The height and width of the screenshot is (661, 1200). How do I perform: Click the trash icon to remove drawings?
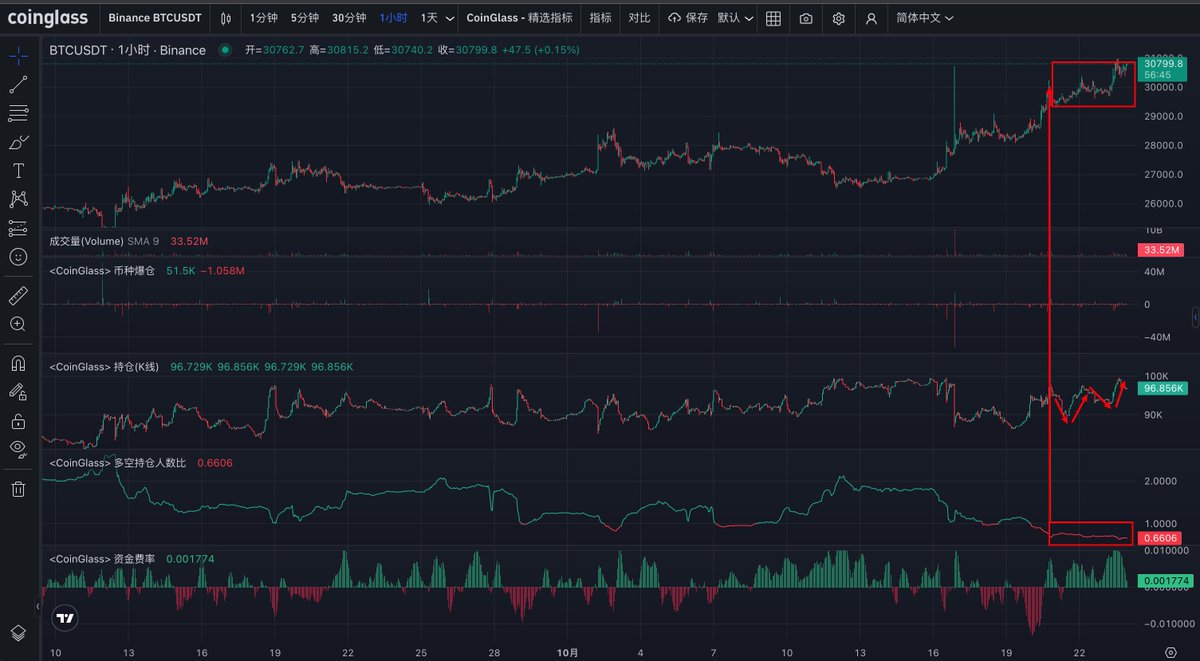pyautogui.click(x=18, y=488)
